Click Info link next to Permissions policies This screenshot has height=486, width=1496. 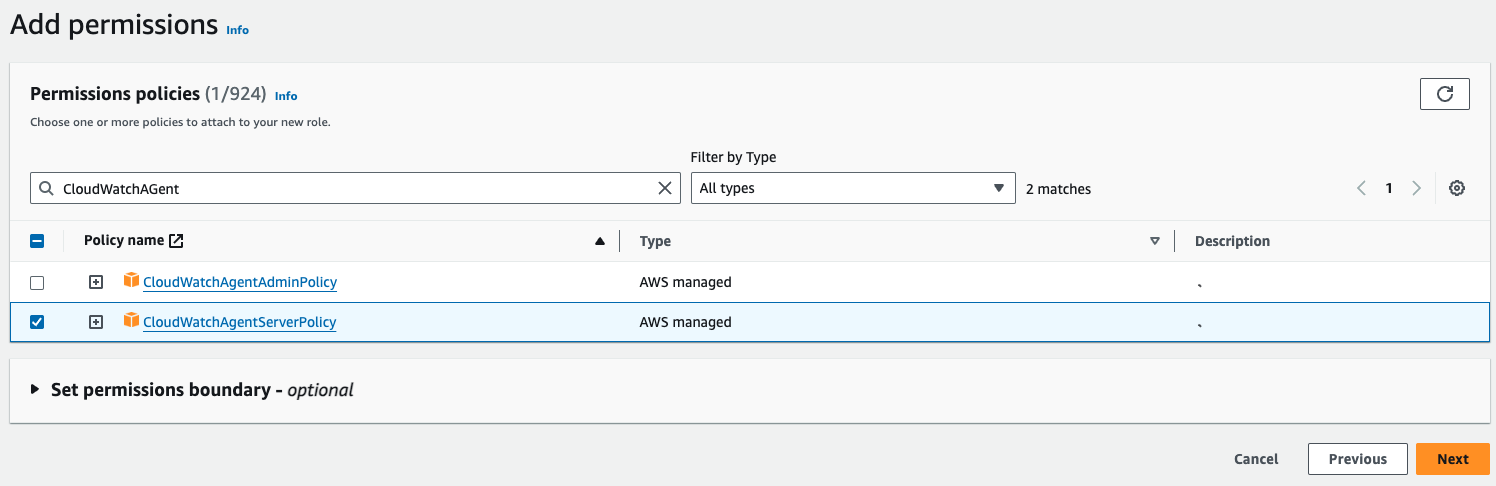click(286, 96)
